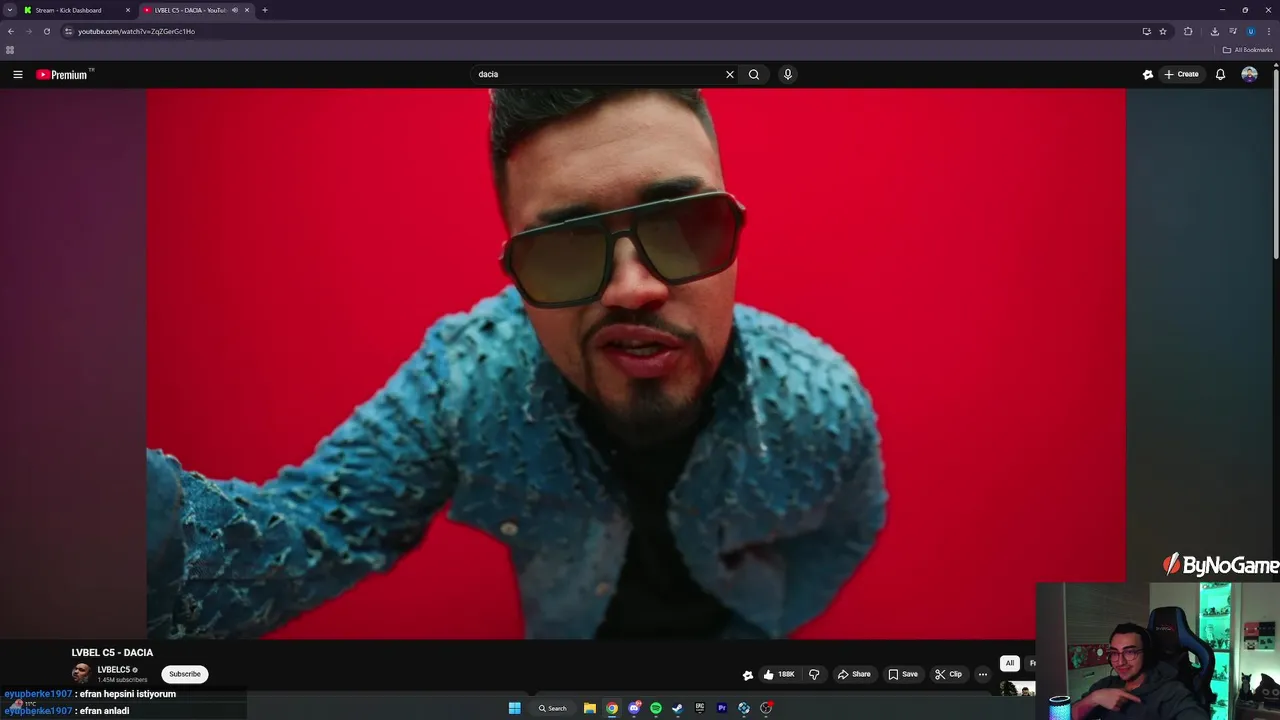This screenshot has width=1280, height=720.
Task: Open the YouTube guide hamburger menu
Action: [17, 74]
